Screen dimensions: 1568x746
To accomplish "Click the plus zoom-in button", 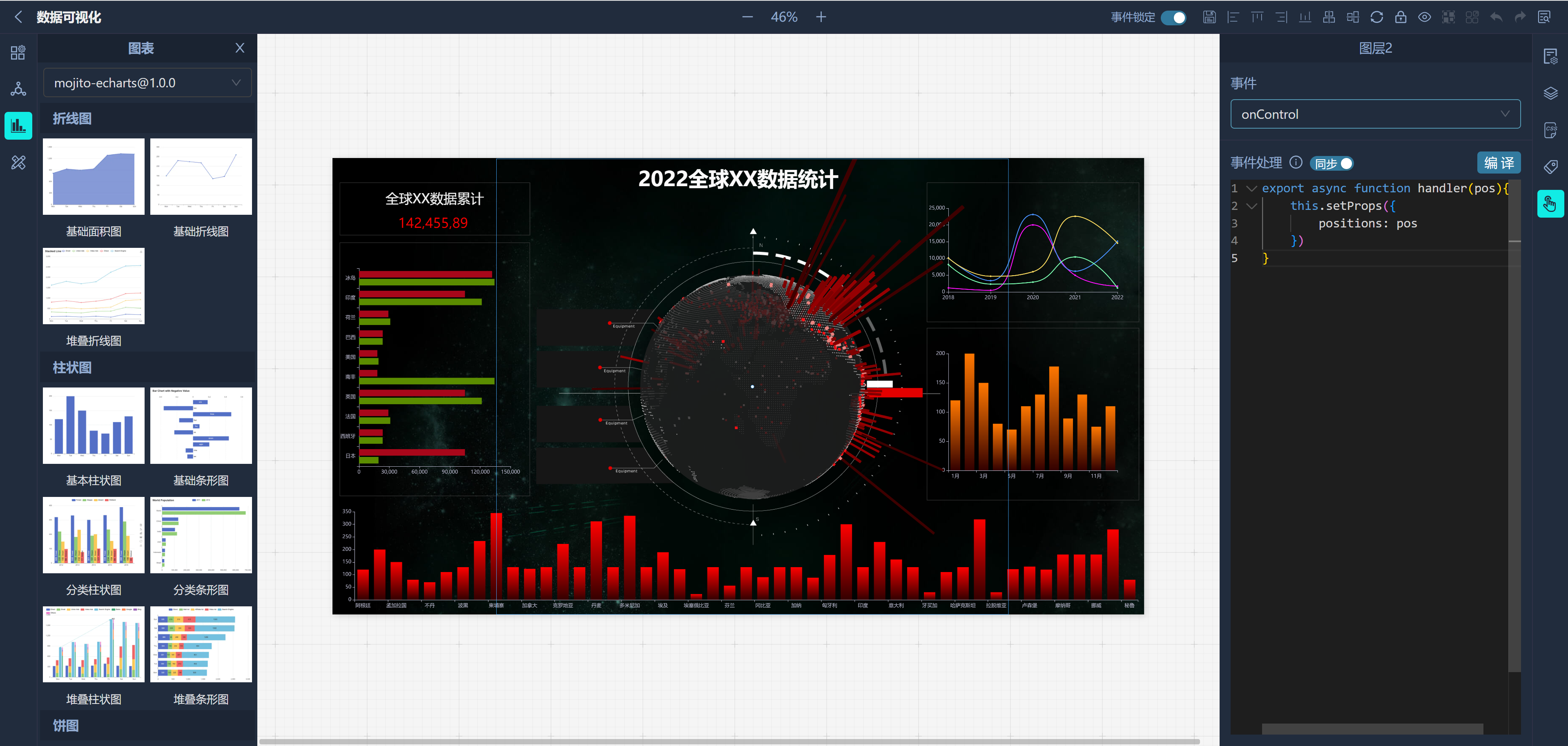I will click(821, 17).
